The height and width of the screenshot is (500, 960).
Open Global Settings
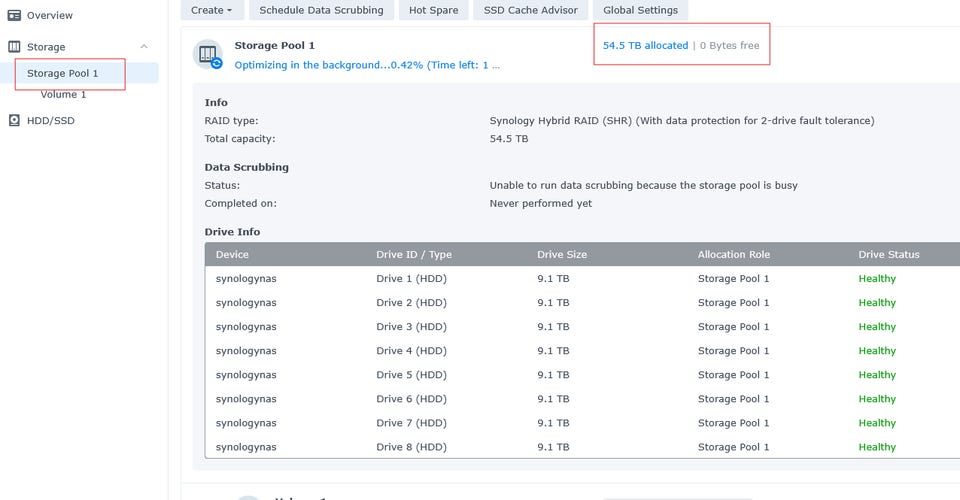[x=640, y=10]
